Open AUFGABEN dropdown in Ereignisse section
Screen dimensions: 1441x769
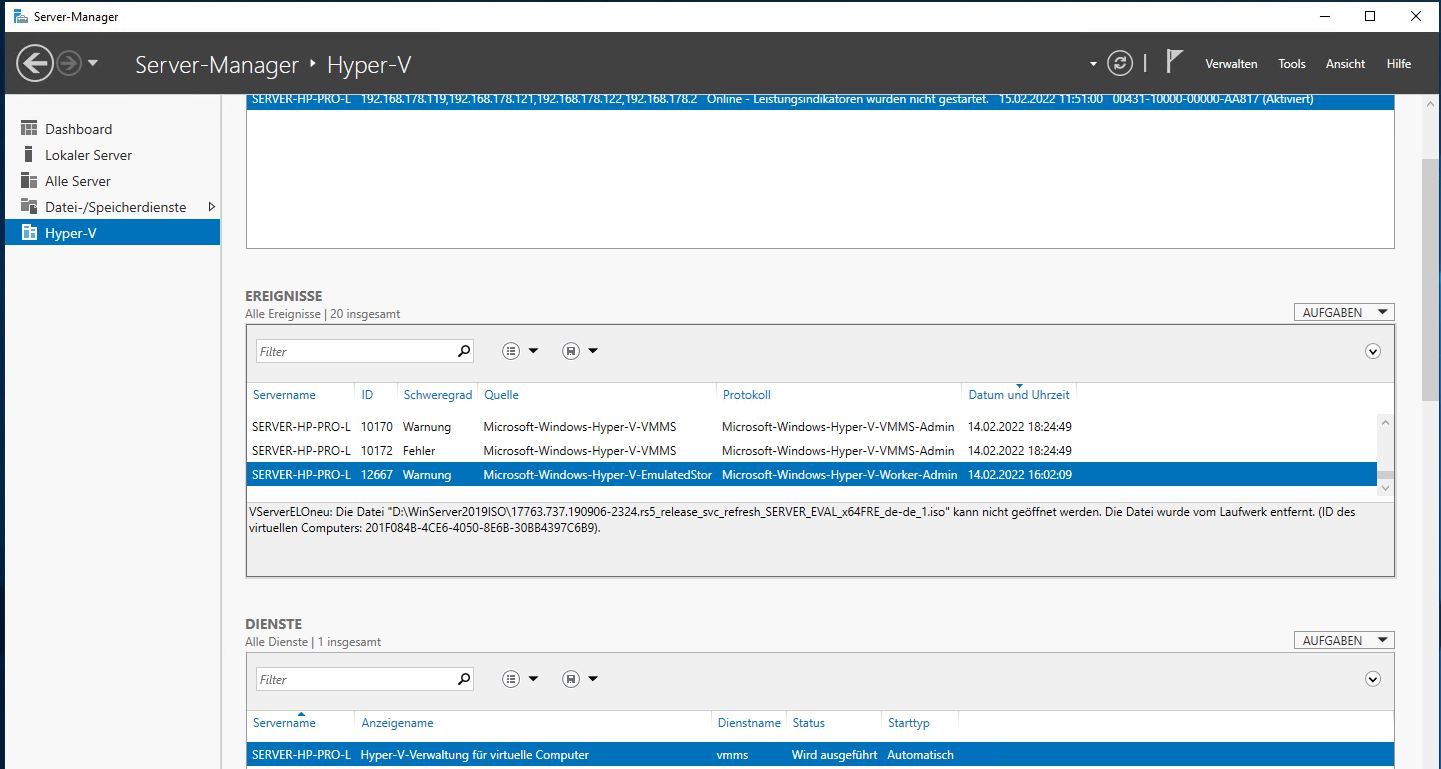[1343, 312]
